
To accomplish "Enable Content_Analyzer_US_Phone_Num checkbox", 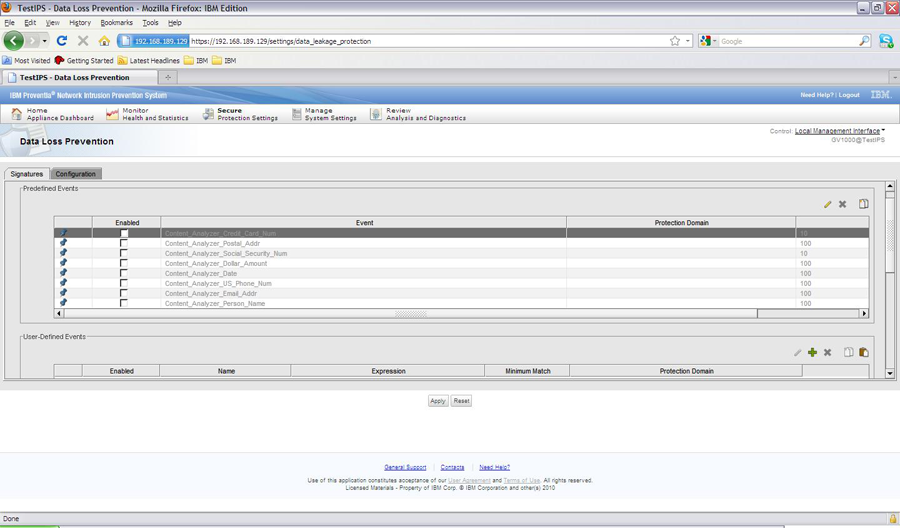I will tap(124, 284).
